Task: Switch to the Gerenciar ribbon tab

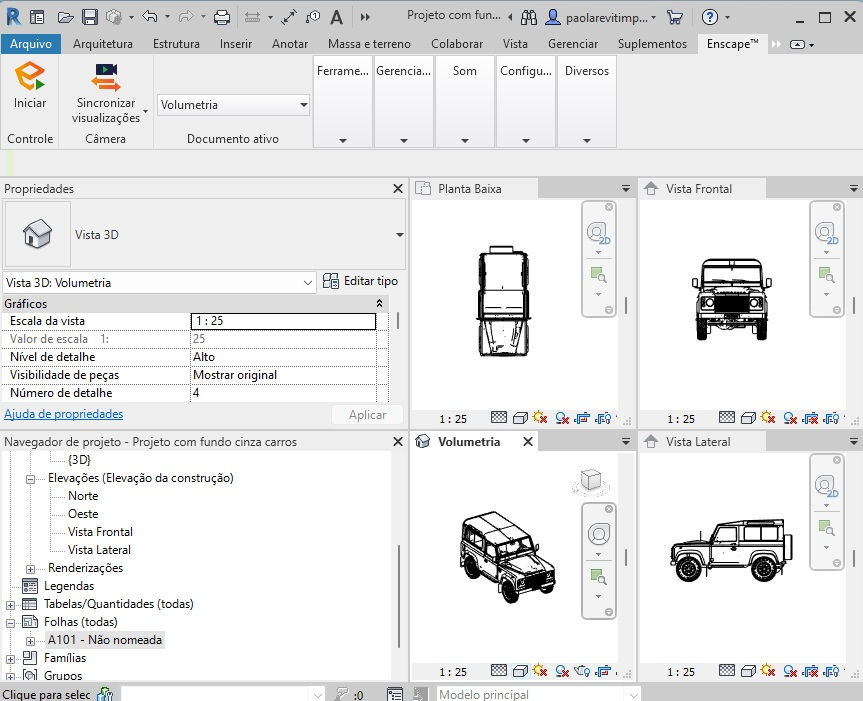Action: [573, 44]
